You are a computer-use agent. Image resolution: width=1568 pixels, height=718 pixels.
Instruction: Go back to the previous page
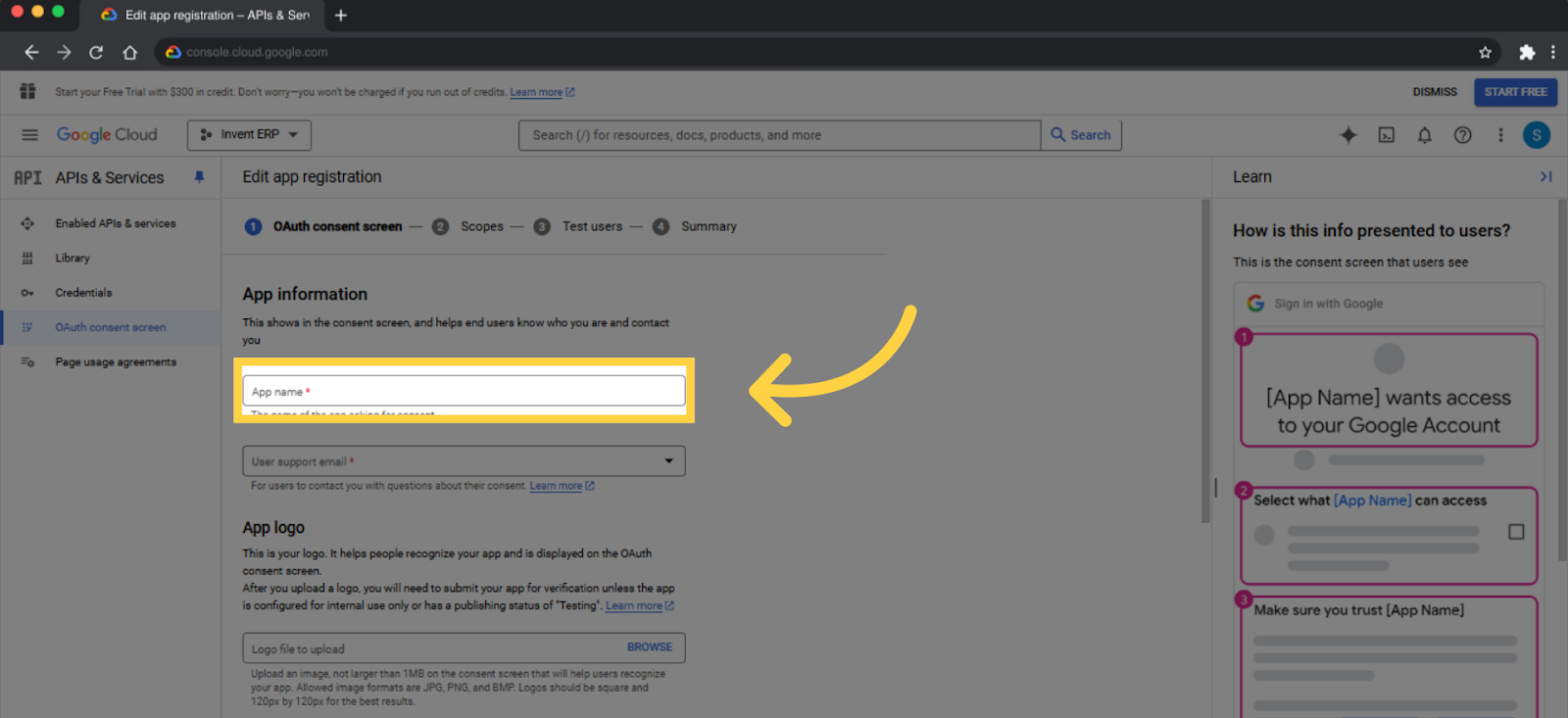click(x=31, y=52)
